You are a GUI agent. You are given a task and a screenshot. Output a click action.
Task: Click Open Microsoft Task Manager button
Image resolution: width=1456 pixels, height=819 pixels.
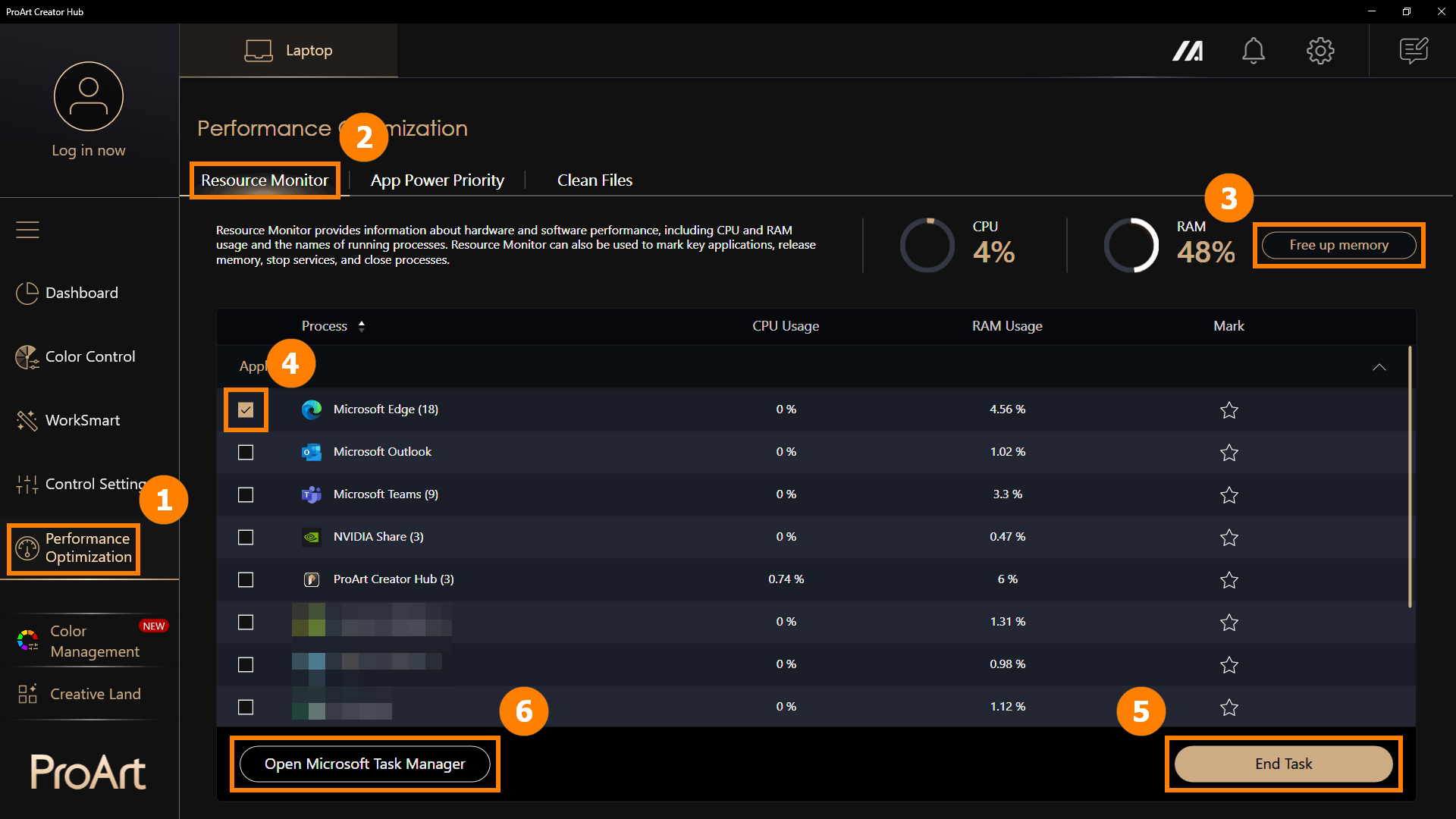point(365,764)
